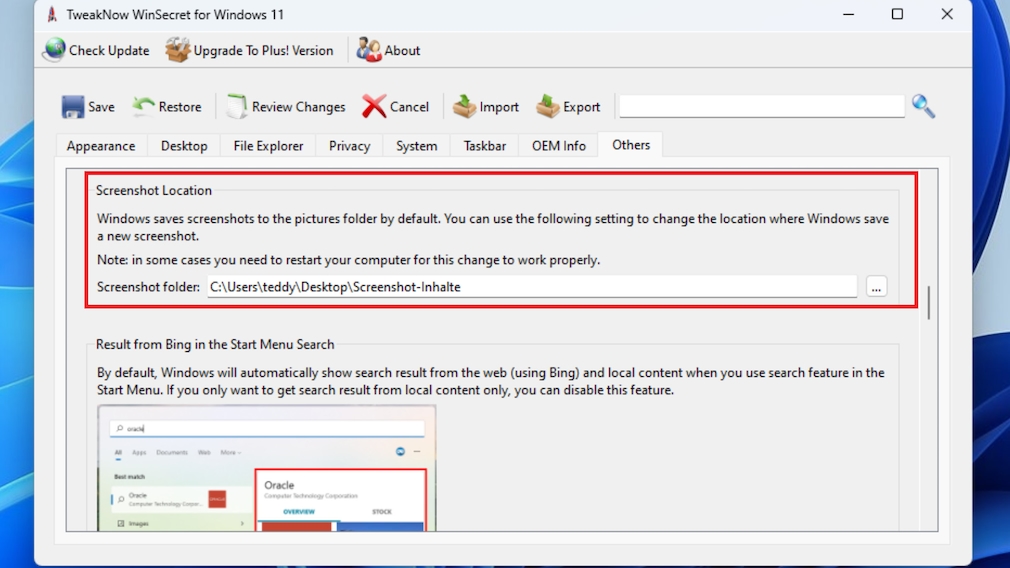Switch to the Appearance tab
This screenshot has height=568, width=1010.
(x=101, y=146)
